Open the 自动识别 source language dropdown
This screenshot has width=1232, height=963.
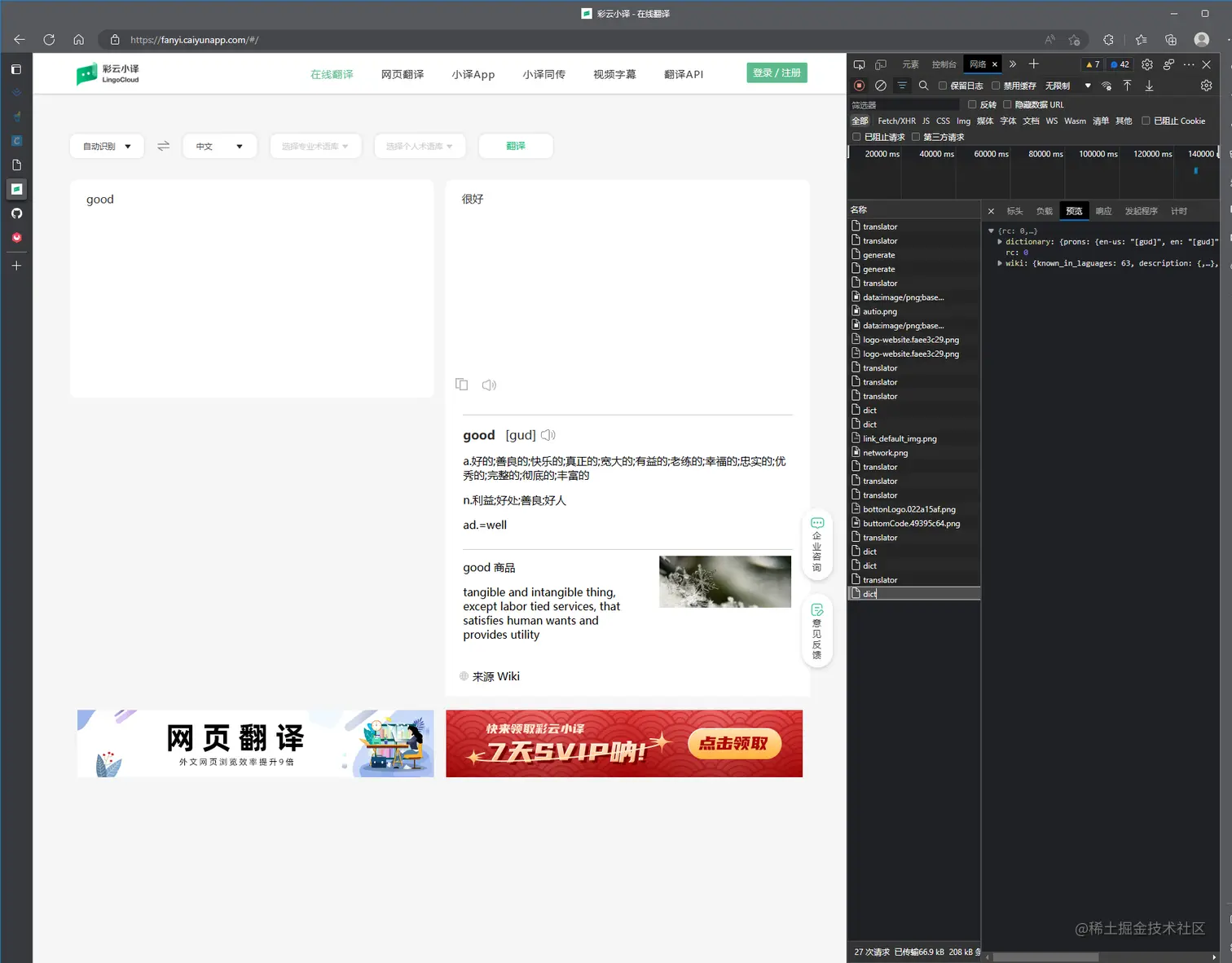click(107, 146)
